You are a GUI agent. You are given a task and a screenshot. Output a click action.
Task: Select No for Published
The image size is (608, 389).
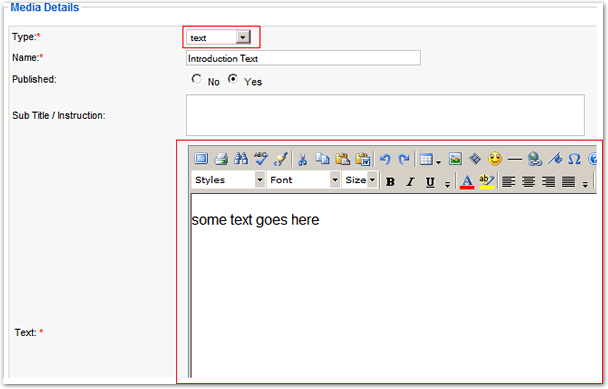click(197, 79)
